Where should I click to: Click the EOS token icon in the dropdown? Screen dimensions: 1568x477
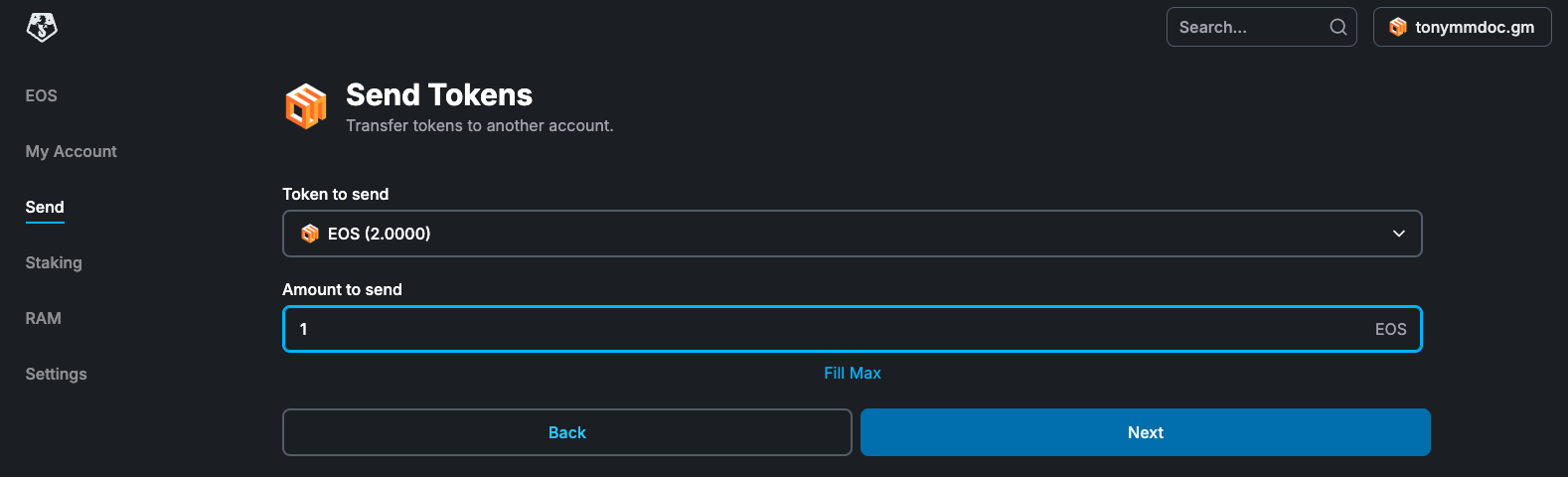[310, 234]
